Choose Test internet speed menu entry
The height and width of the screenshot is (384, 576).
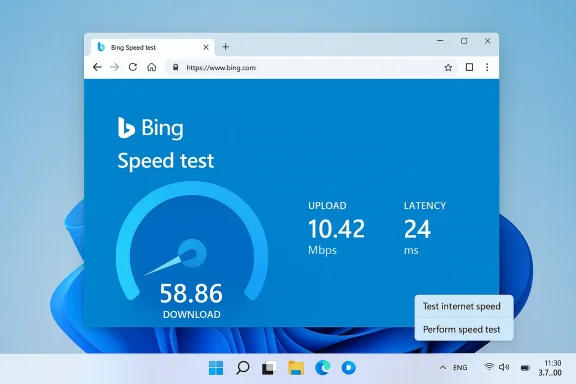464,306
